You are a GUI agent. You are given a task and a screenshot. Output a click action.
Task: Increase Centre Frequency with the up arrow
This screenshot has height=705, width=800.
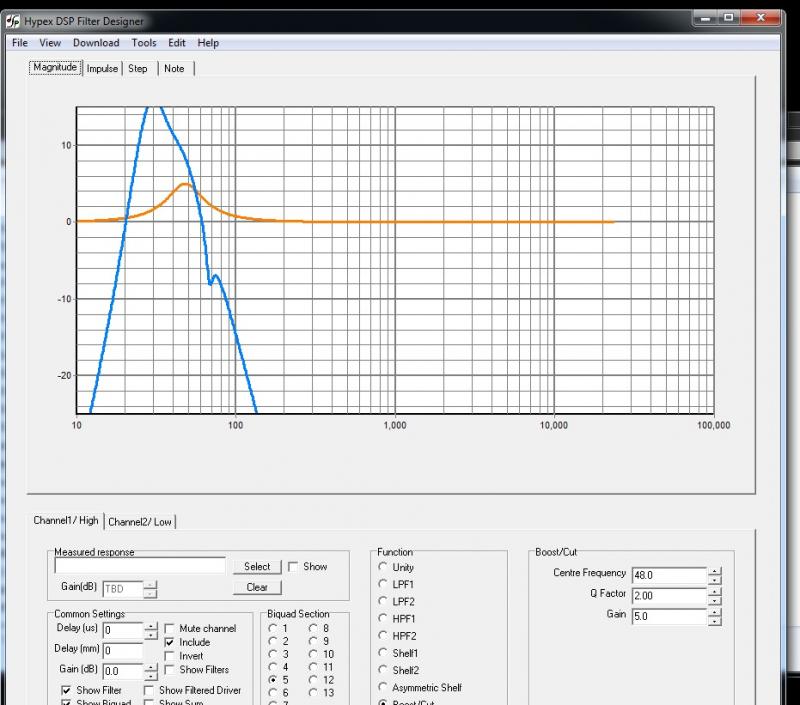pyautogui.click(x=714, y=570)
